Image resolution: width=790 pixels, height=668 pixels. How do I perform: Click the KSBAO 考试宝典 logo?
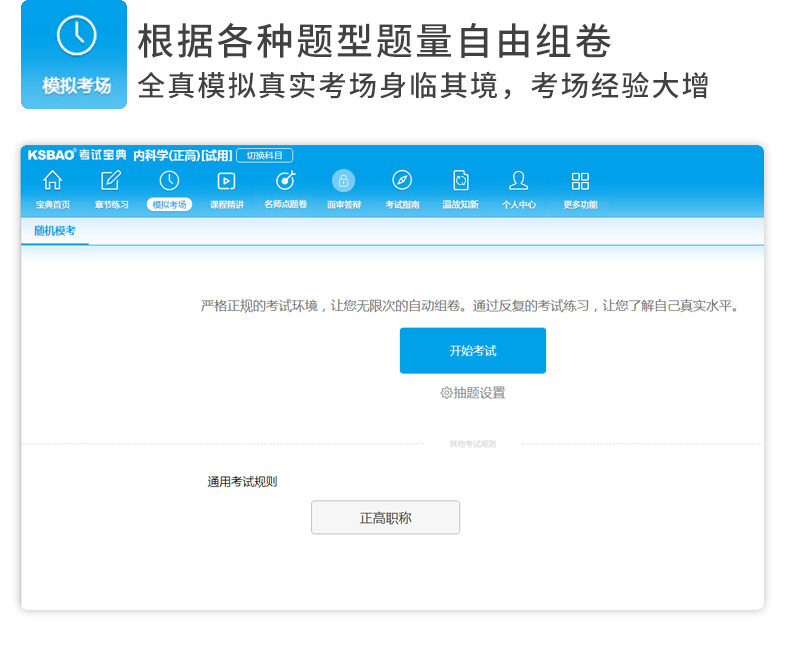click(x=77, y=155)
